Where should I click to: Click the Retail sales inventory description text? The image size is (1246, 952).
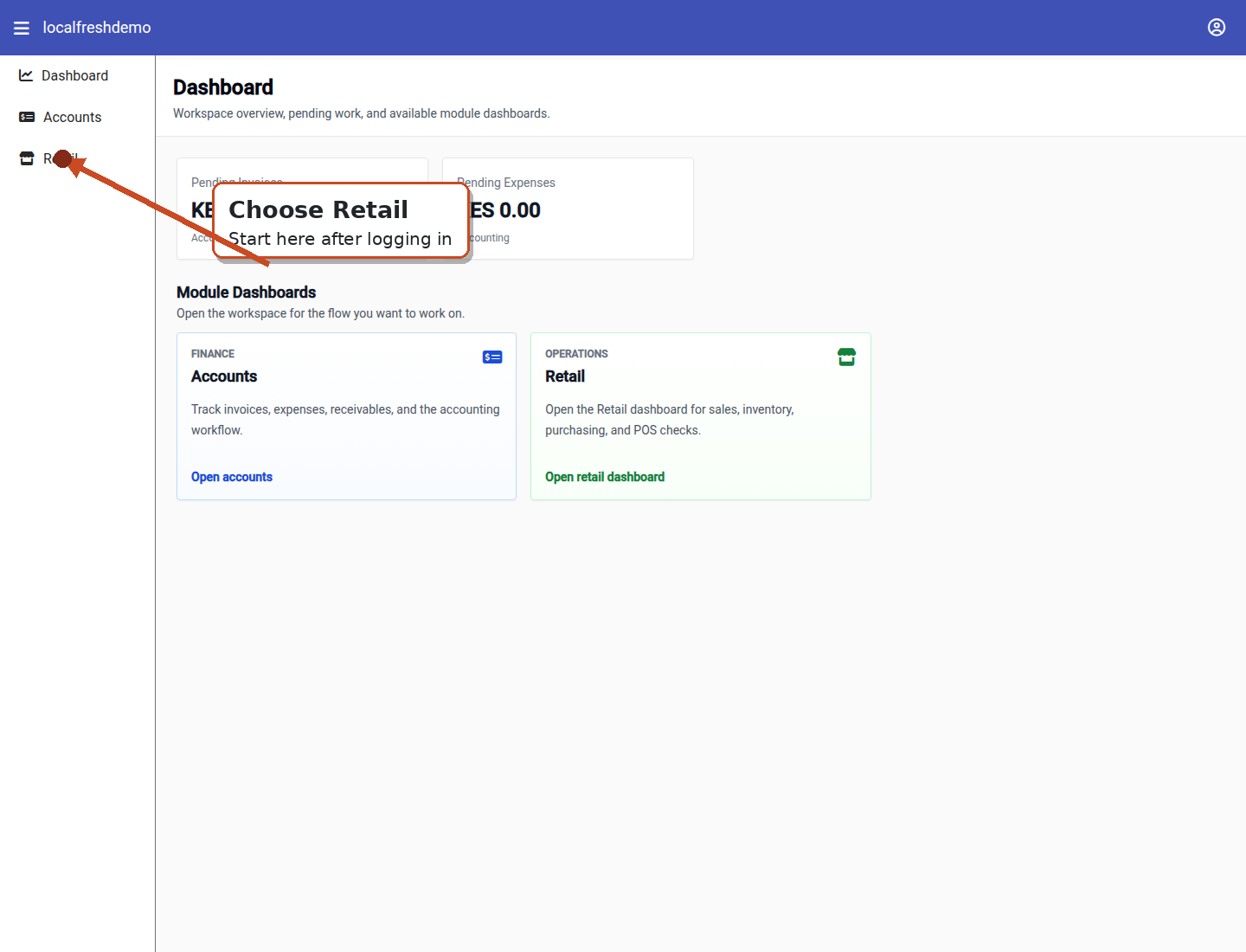point(670,420)
